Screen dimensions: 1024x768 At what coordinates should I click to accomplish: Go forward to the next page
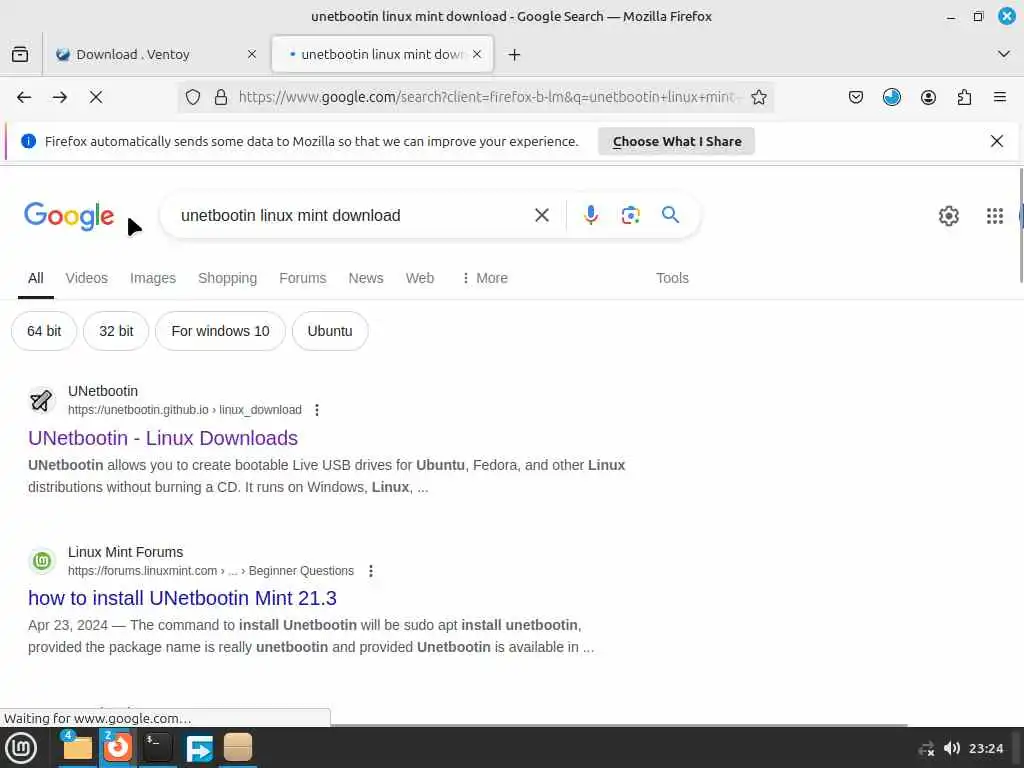tap(60, 97)
